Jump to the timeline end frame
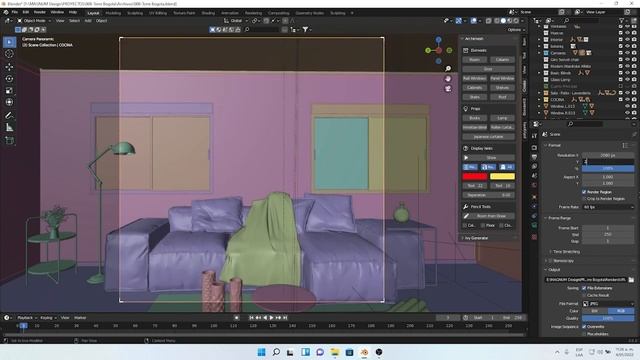The width and height of the screenshot is (640, 360). pyautogui.click(x=285, y=318)
